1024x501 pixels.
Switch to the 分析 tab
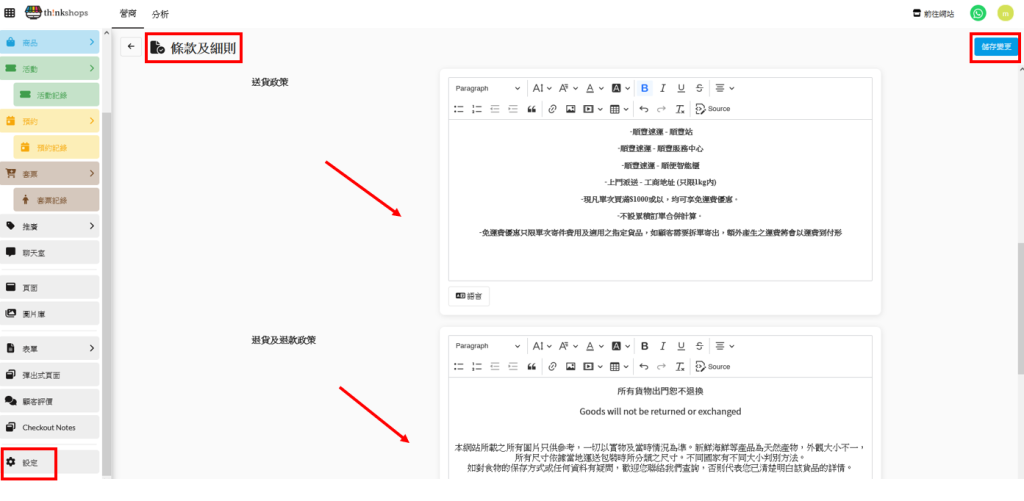pyautogui.click(x=160, y=15)
